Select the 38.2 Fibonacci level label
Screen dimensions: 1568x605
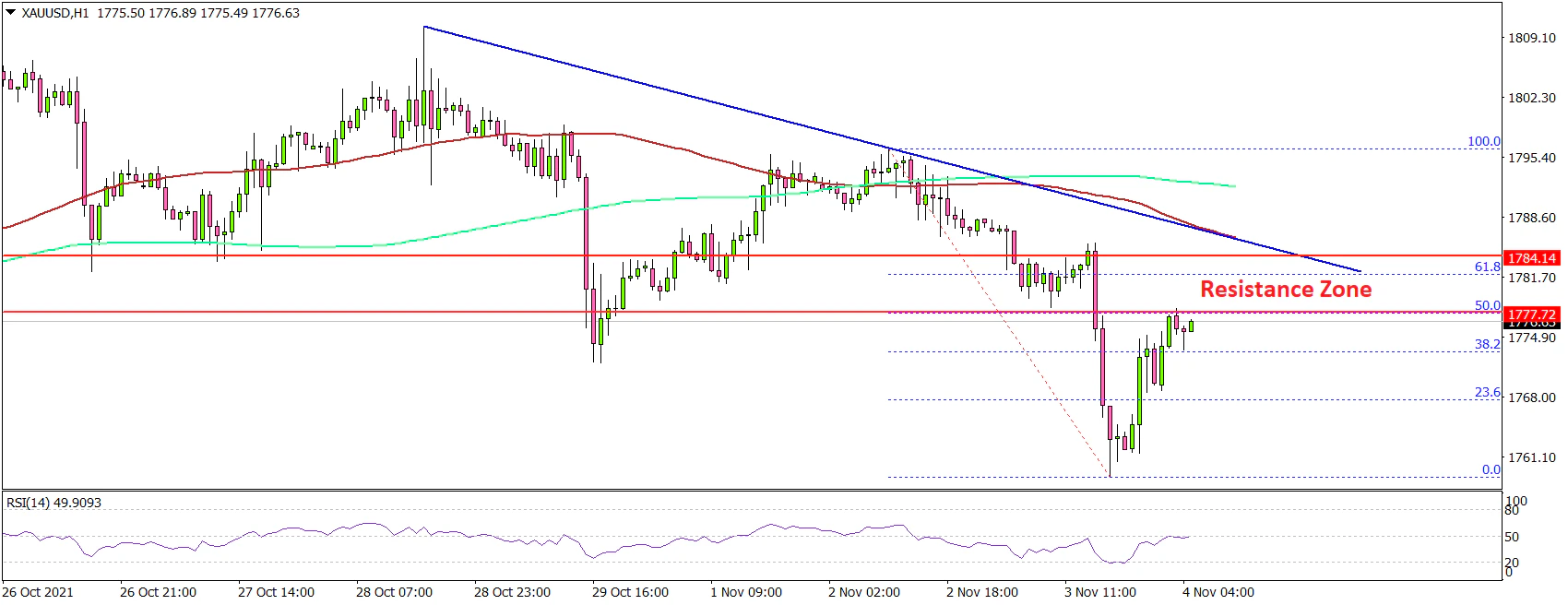coord(1487,344)
